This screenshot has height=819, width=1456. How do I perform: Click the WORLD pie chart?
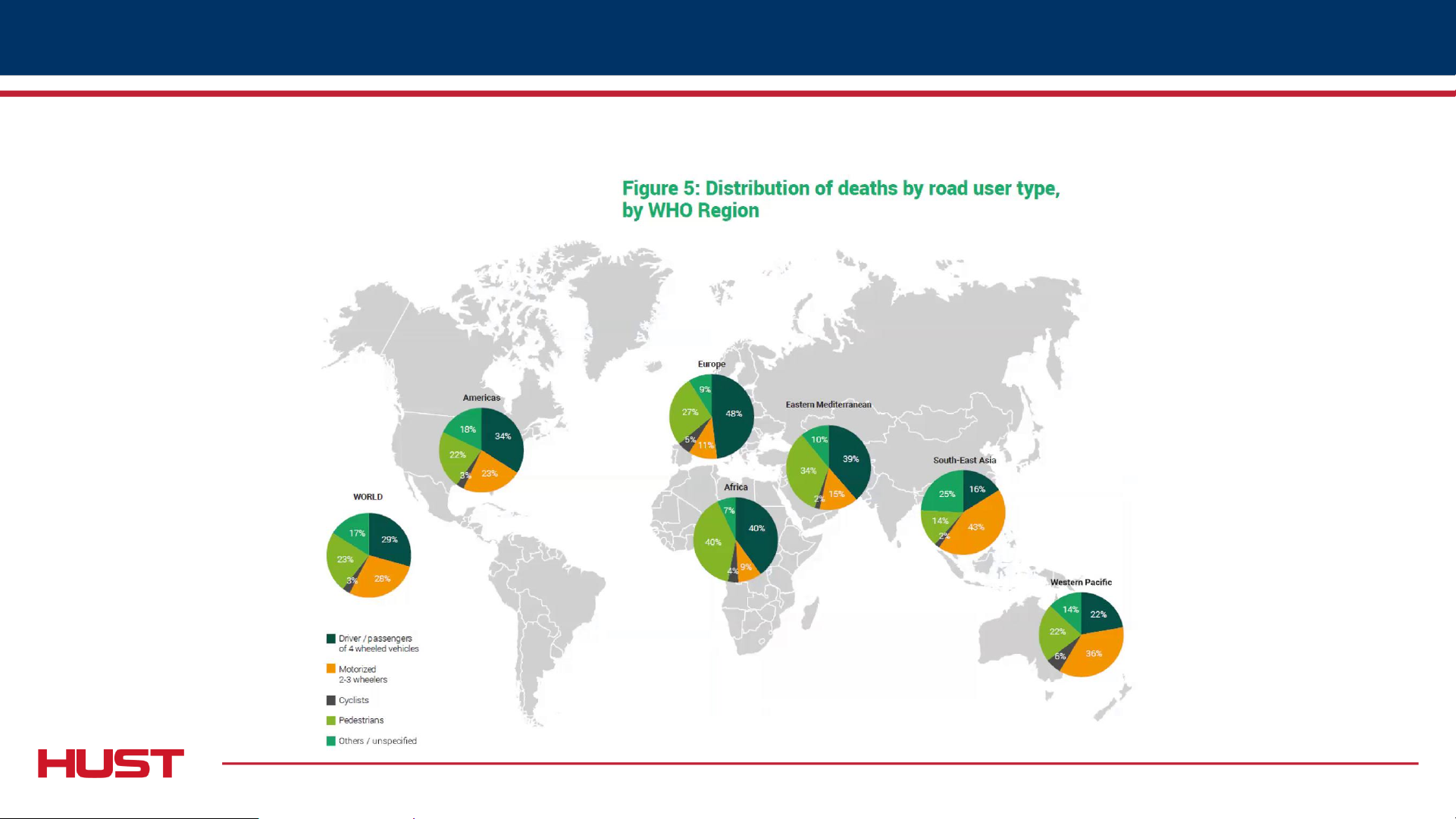[368, 555]
